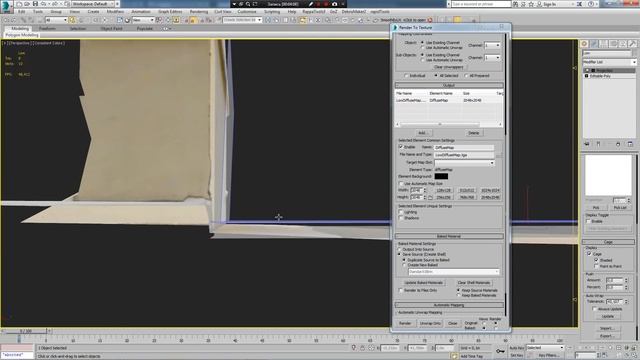Click the 512x512 size preset button
This screenshot has width=640, height=360.
(x=467, y=191)
